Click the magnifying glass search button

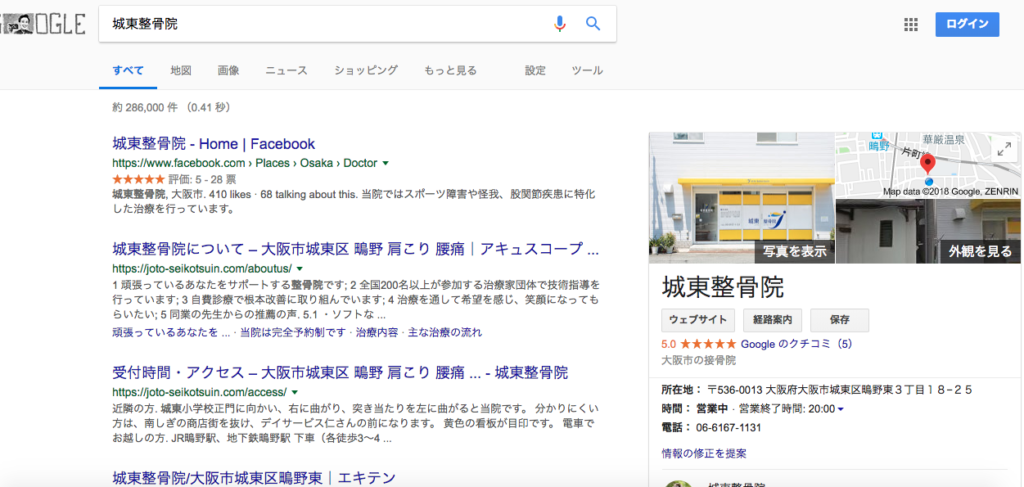point(592,24)
